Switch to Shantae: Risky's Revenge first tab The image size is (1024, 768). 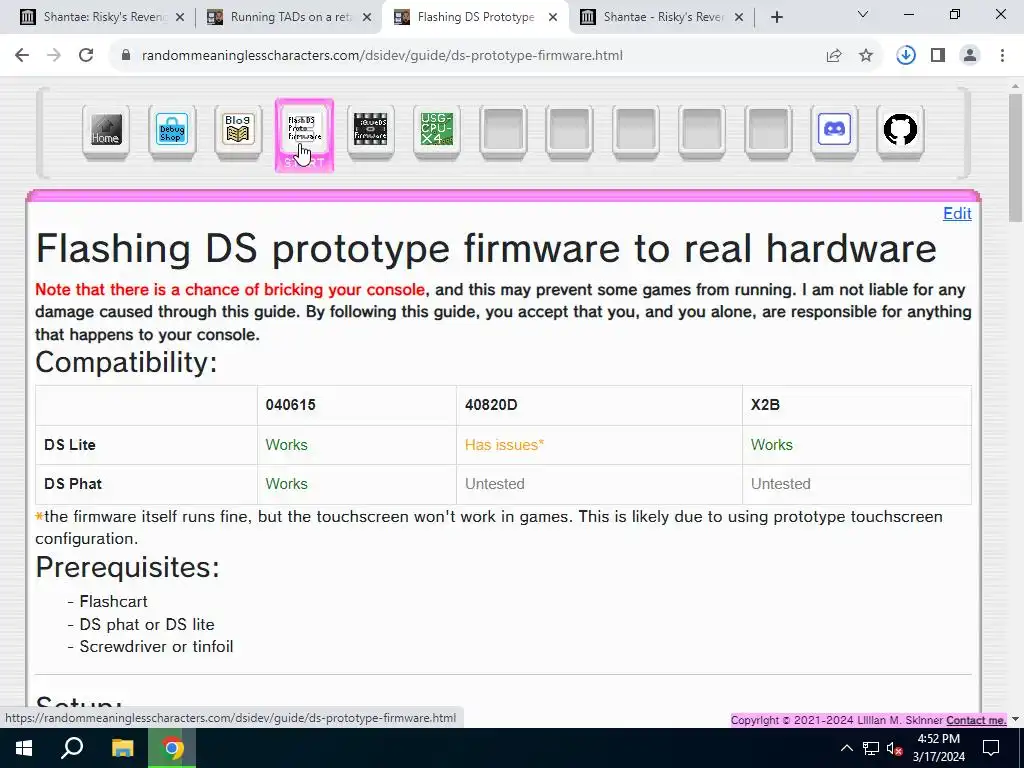coord(101,17)
